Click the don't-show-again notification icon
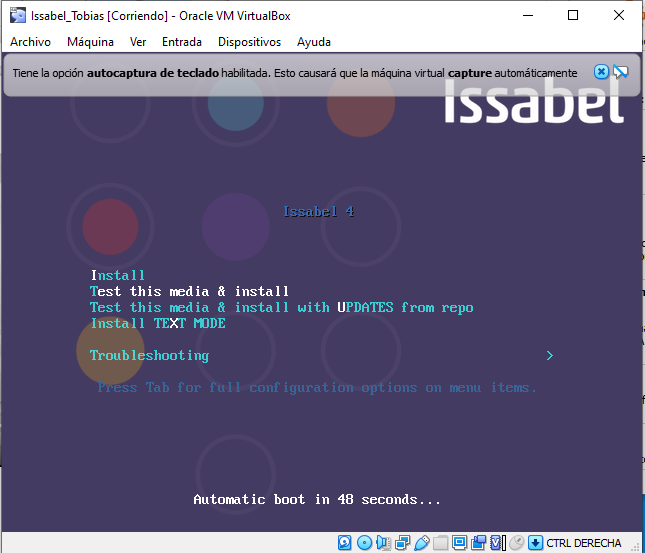The height and width of the screenshot is (553, 645). coord(620,72)
